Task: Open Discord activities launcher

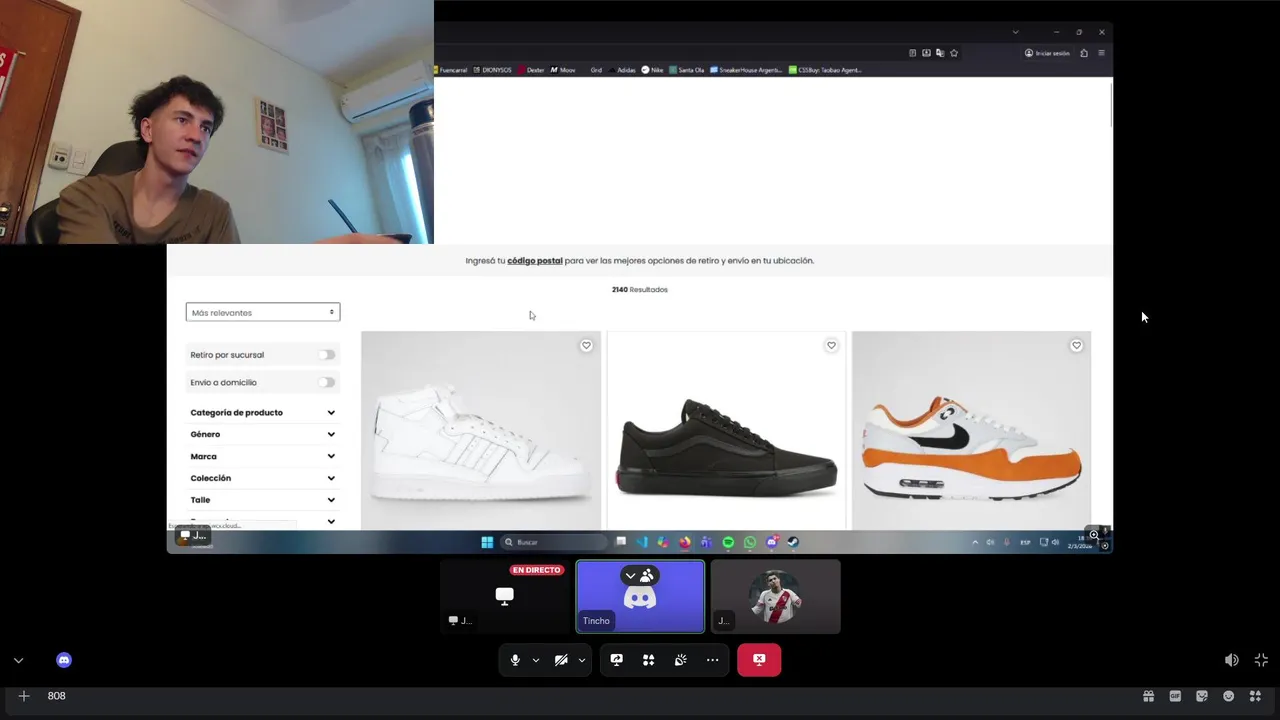Action: coord(649,660)
